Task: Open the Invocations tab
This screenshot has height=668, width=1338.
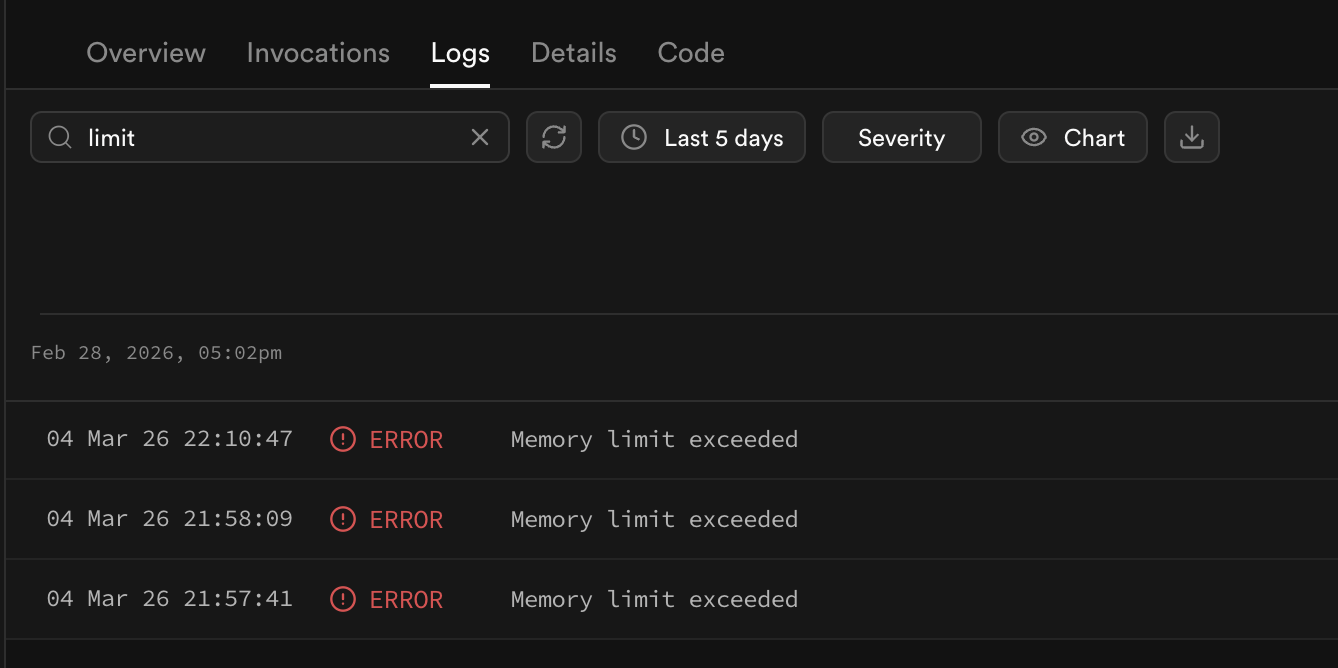Action: 318,53
